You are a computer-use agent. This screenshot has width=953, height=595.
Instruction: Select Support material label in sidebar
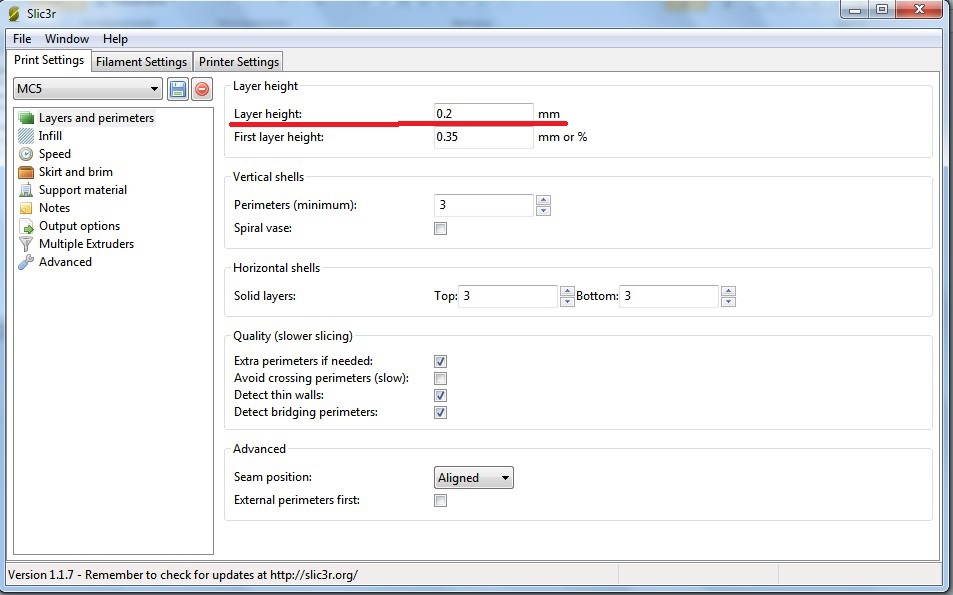(x=83, y=190)
